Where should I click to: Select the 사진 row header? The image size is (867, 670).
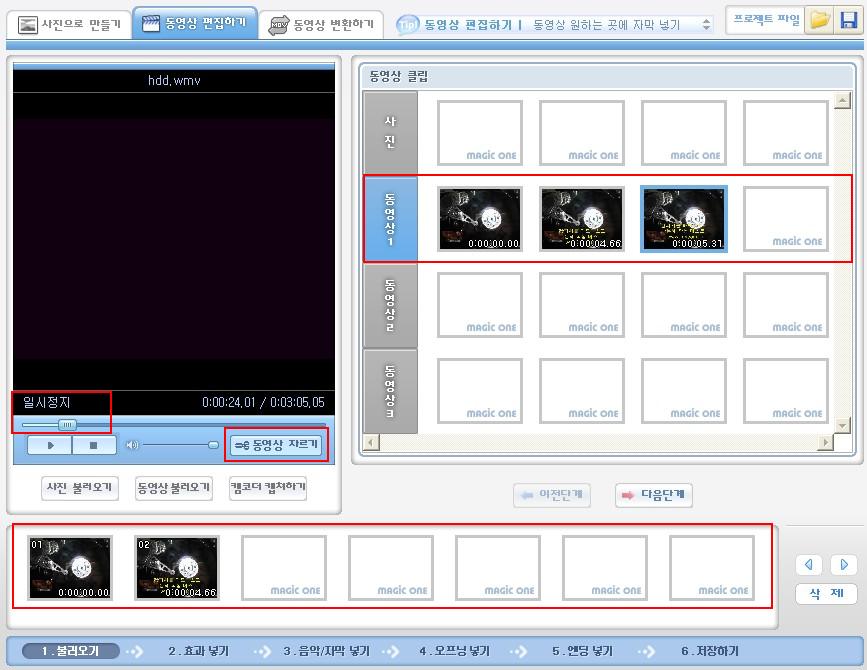click(x=390, y=132)
